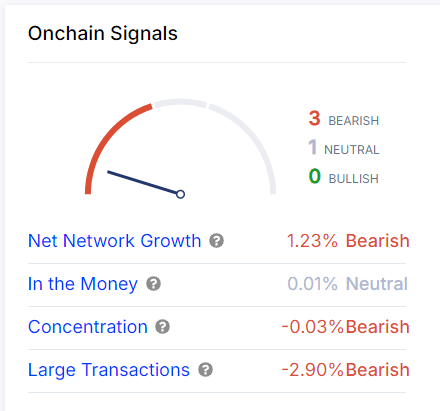Image resolution: width=440 pixels, height=411 pixels.
Task: Click the -2.90% Bearish value
Action: (x=346, y=370)
